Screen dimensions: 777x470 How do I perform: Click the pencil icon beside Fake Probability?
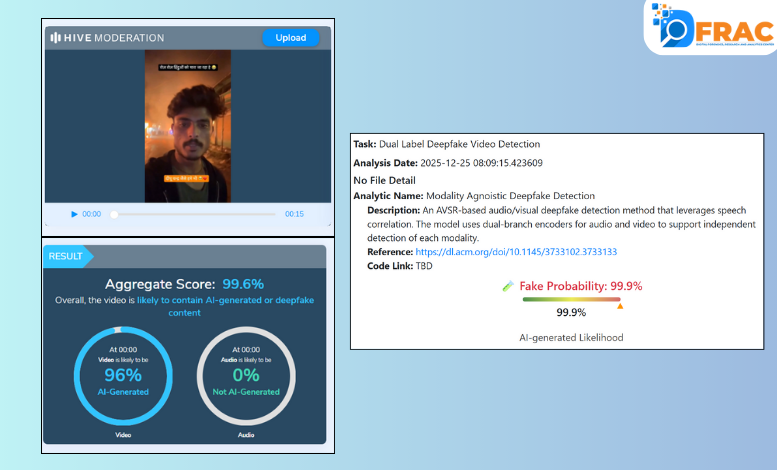click(x=508, y=286)
